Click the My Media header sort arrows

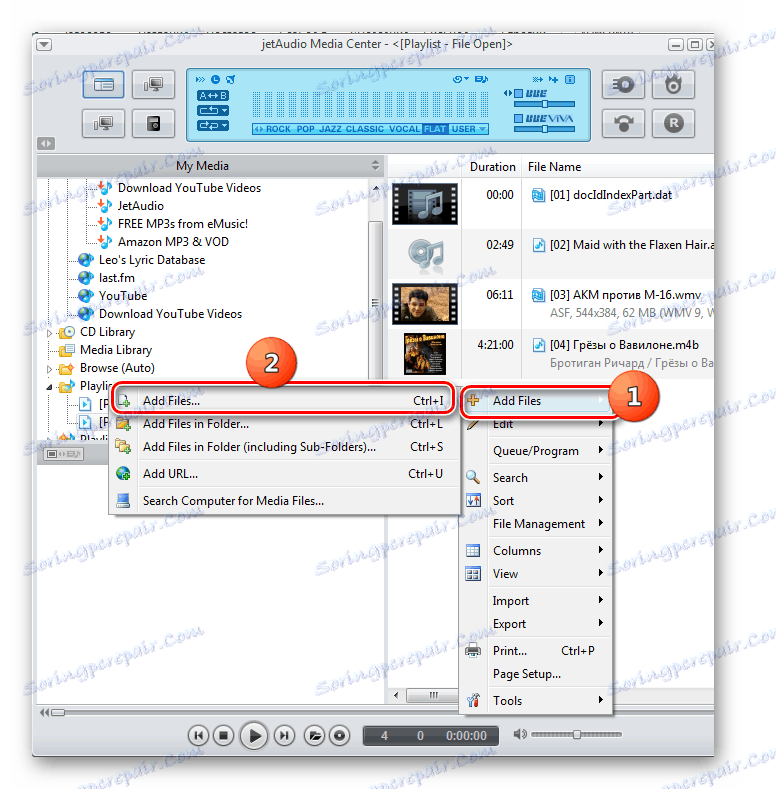[375, 165]
